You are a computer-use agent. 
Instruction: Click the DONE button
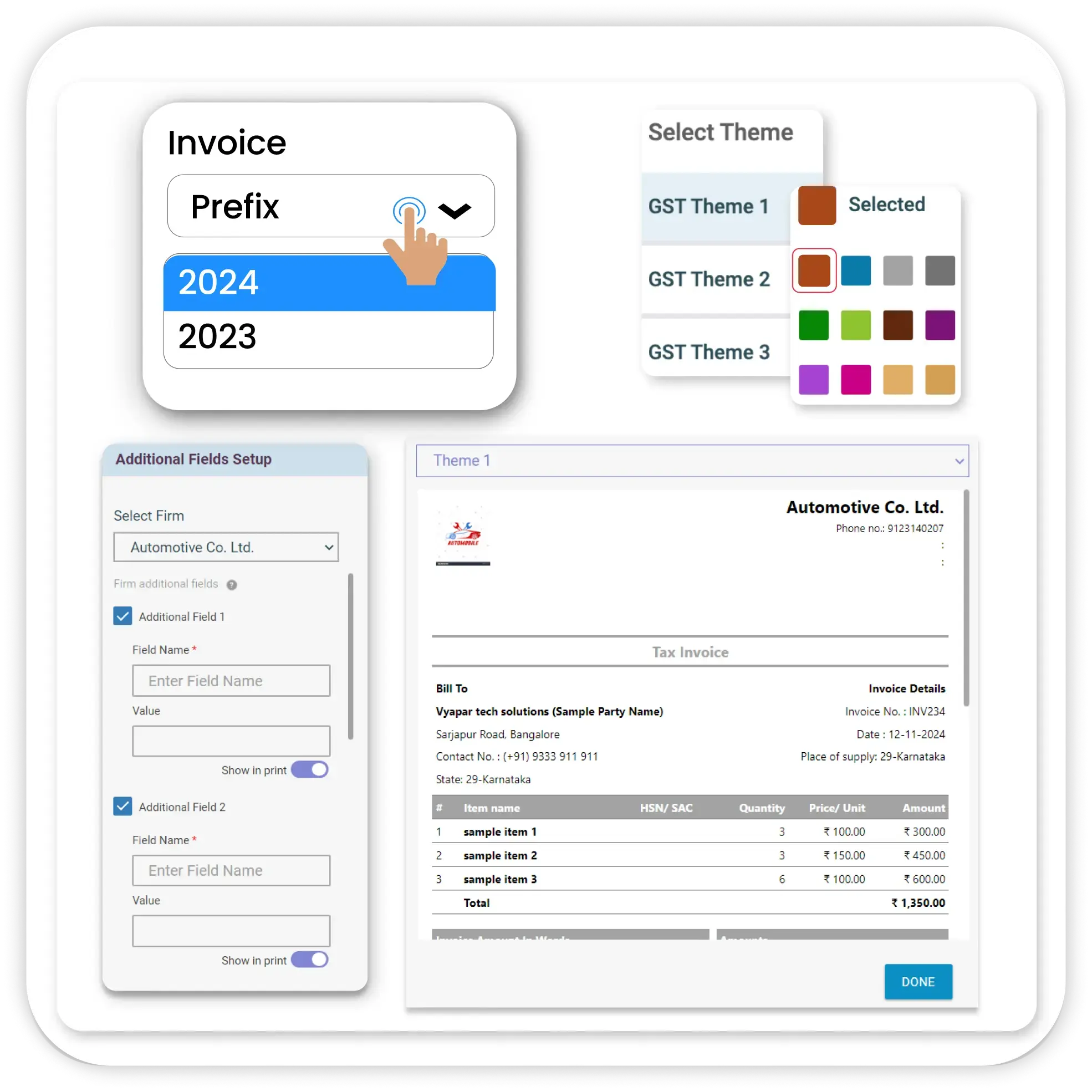click(x=920, y=982)
